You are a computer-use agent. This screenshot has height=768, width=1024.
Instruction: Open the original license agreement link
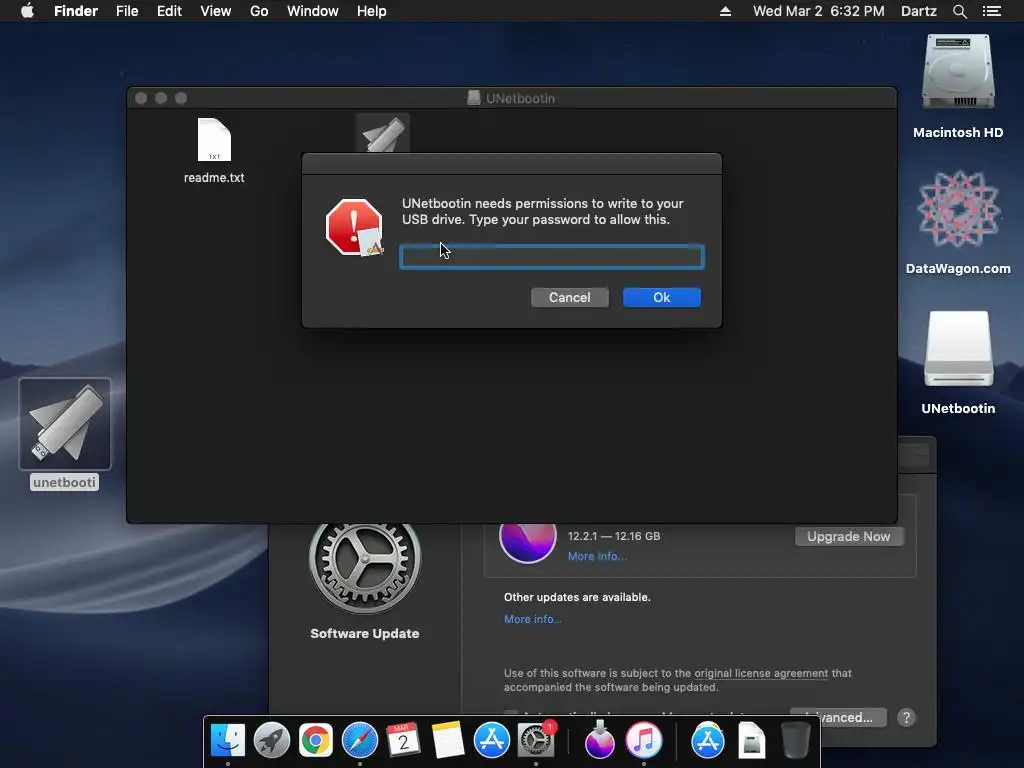(761, 673)
